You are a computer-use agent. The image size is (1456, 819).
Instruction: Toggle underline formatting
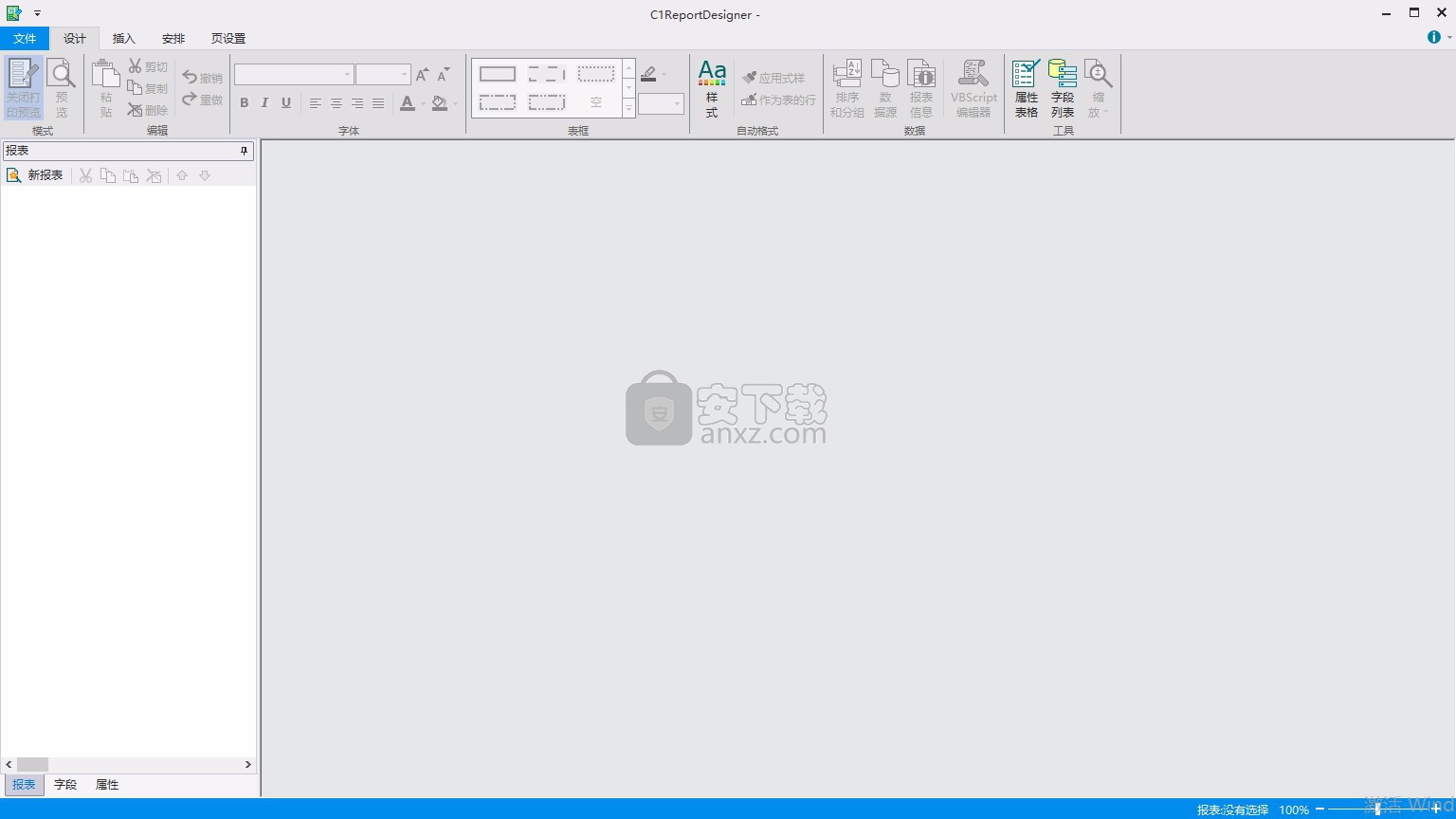click(286, 102)
